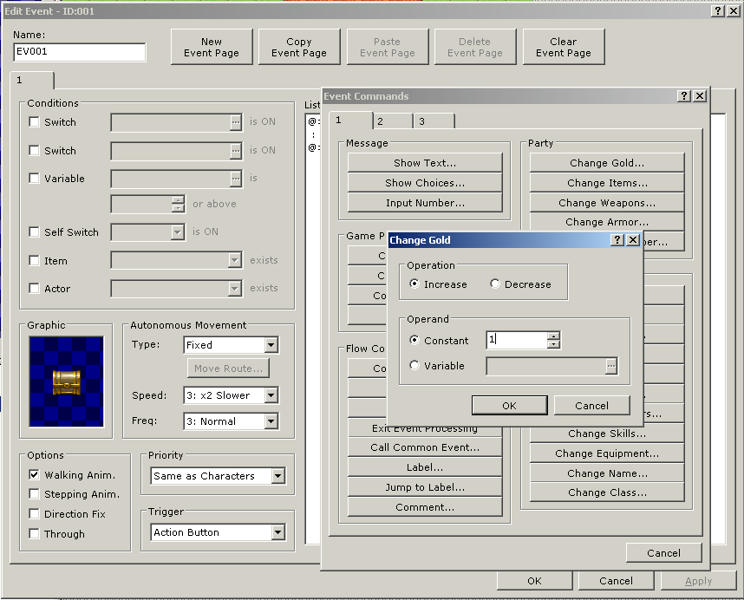Click Jump to Label command
The height and width of the screenshot is (600, 744).
(425, 487)
